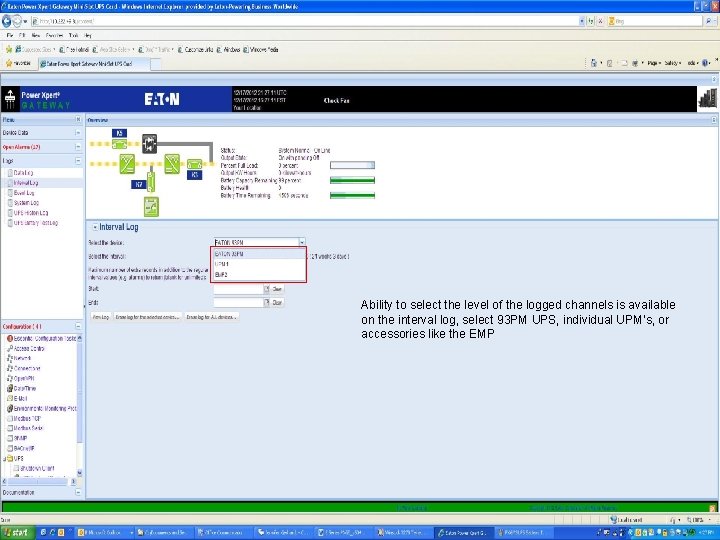Click the browser address bar
This screenshot has width=720, height=540.
(x=305, y=21)
